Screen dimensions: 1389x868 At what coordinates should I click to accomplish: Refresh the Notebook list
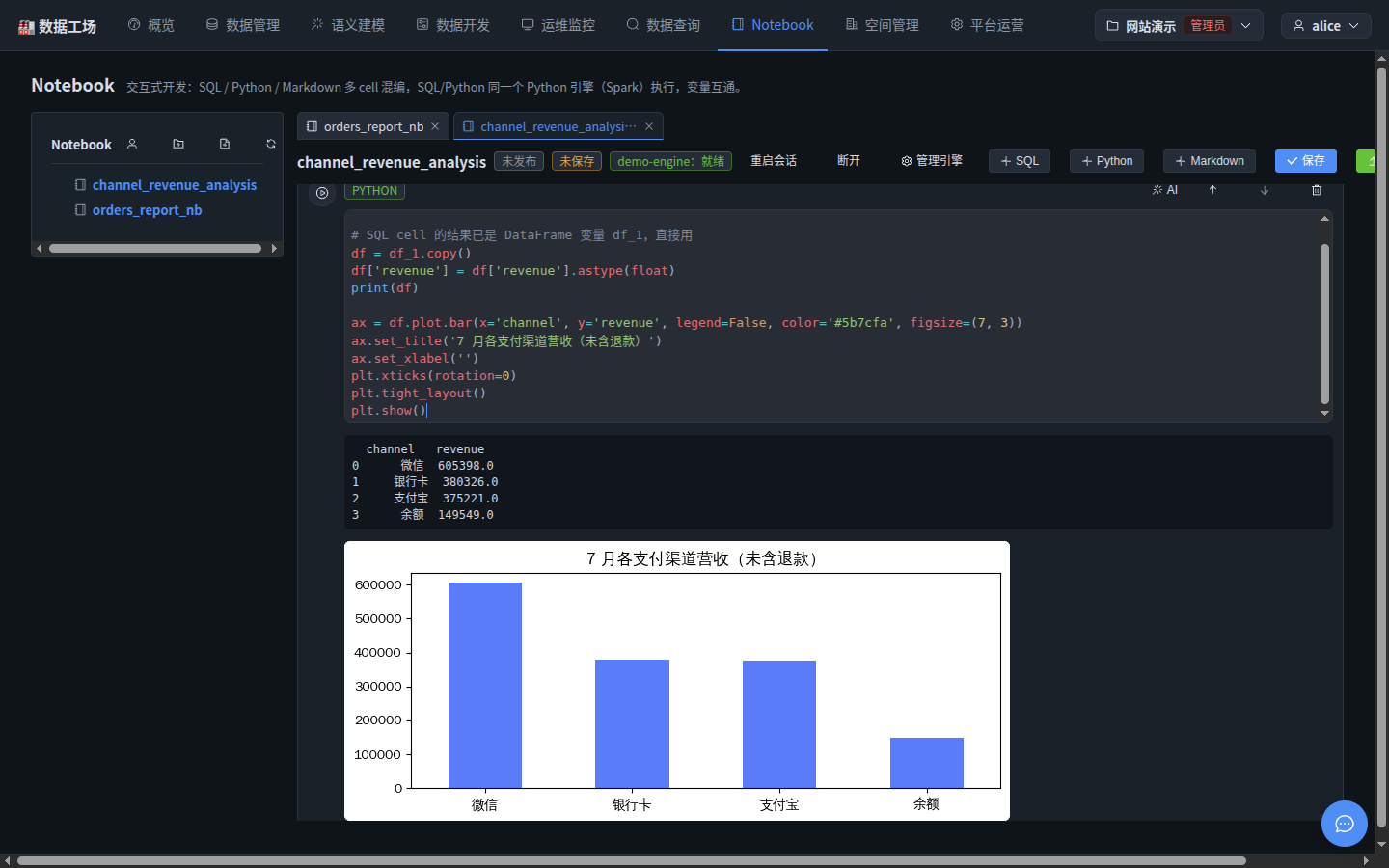point(271,144)
